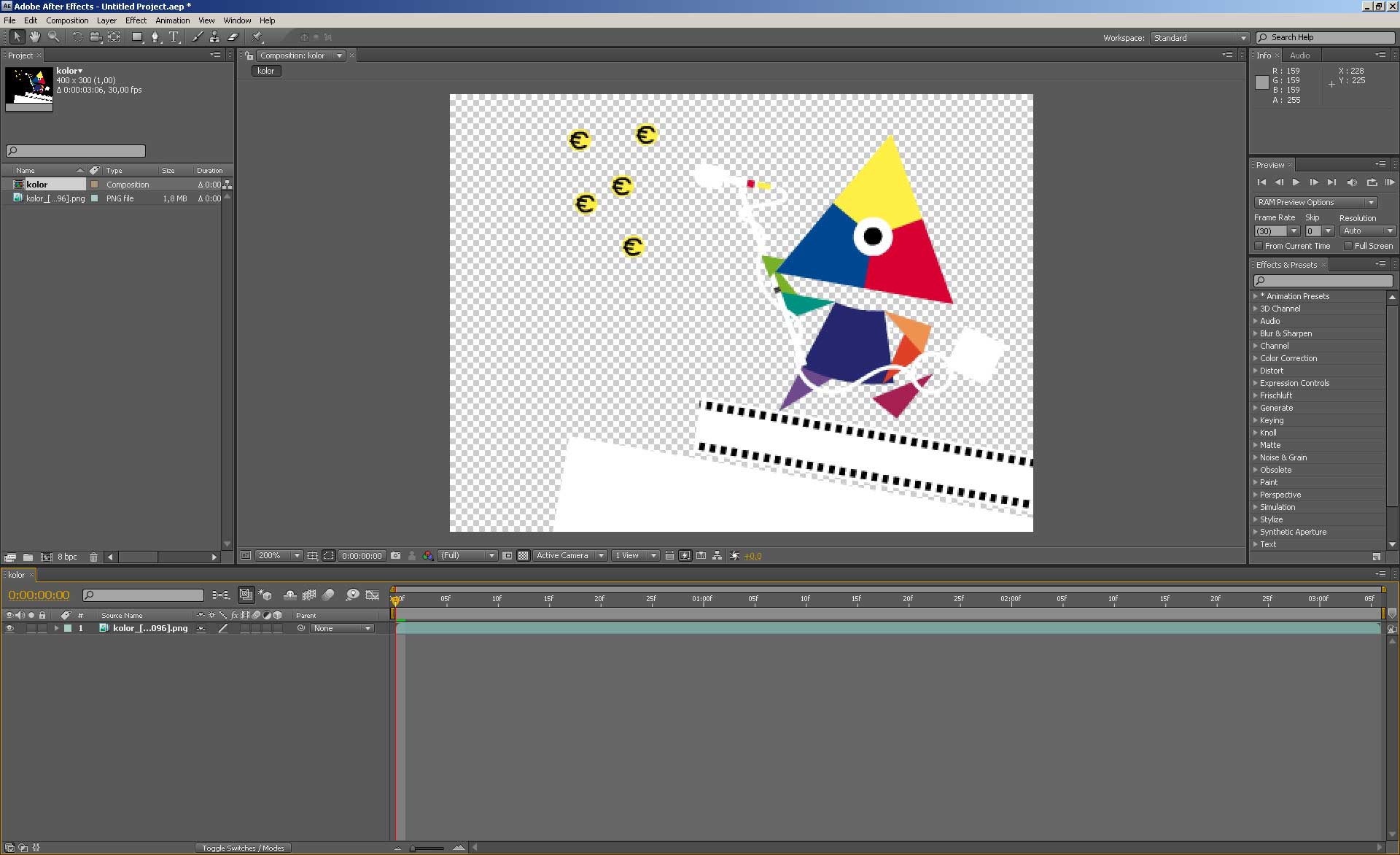
Task: Select the Horizontal Type tool
Action: pyautogui.click(x=174, y=36)
